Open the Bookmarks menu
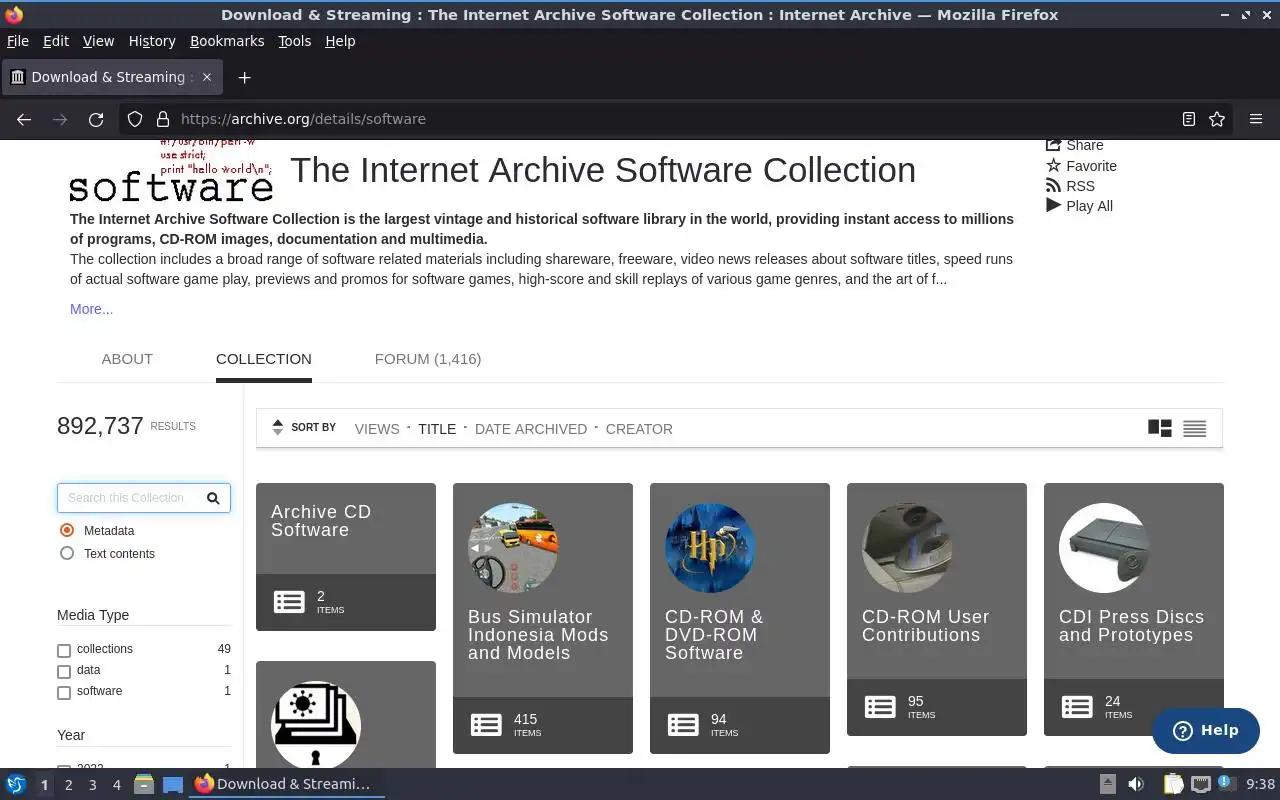 [x=227, y=41]
